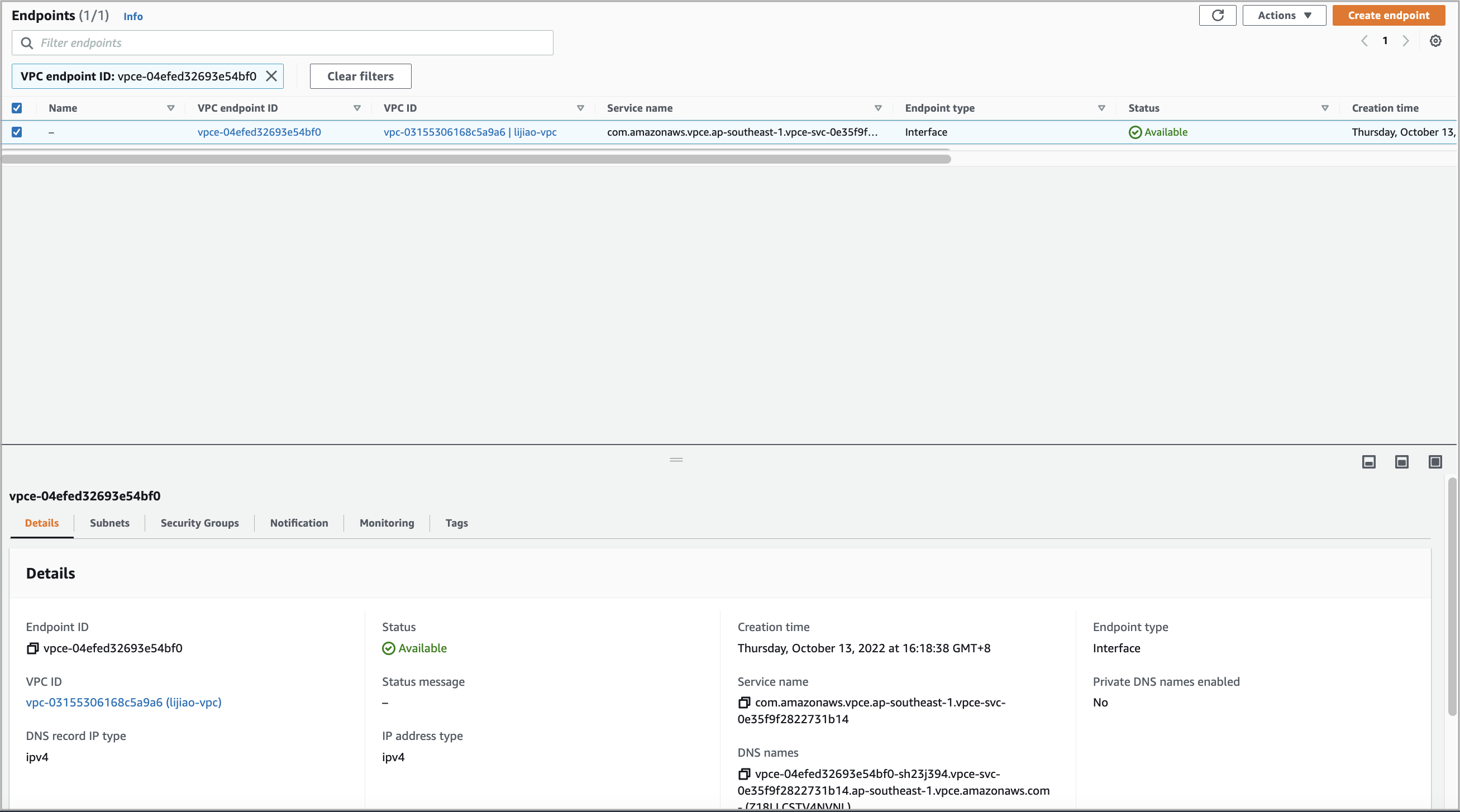Open the Notification tab
Viewport: 1460px width, 812px height.
point(298,522)
